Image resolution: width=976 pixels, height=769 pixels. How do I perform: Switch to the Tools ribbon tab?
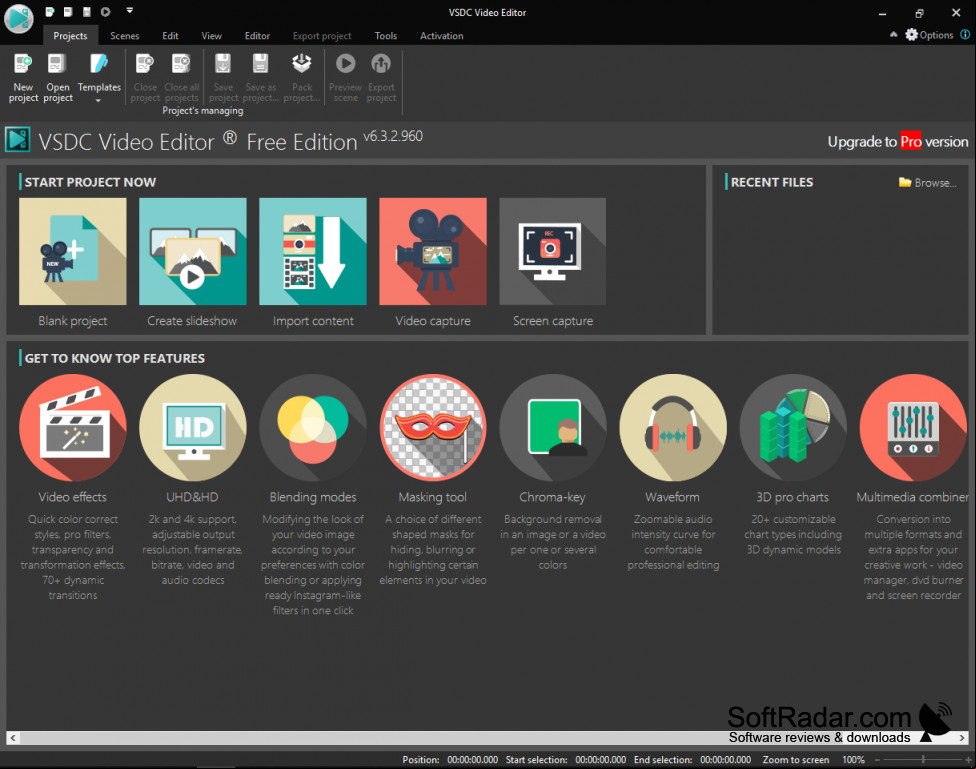[386, 36]
